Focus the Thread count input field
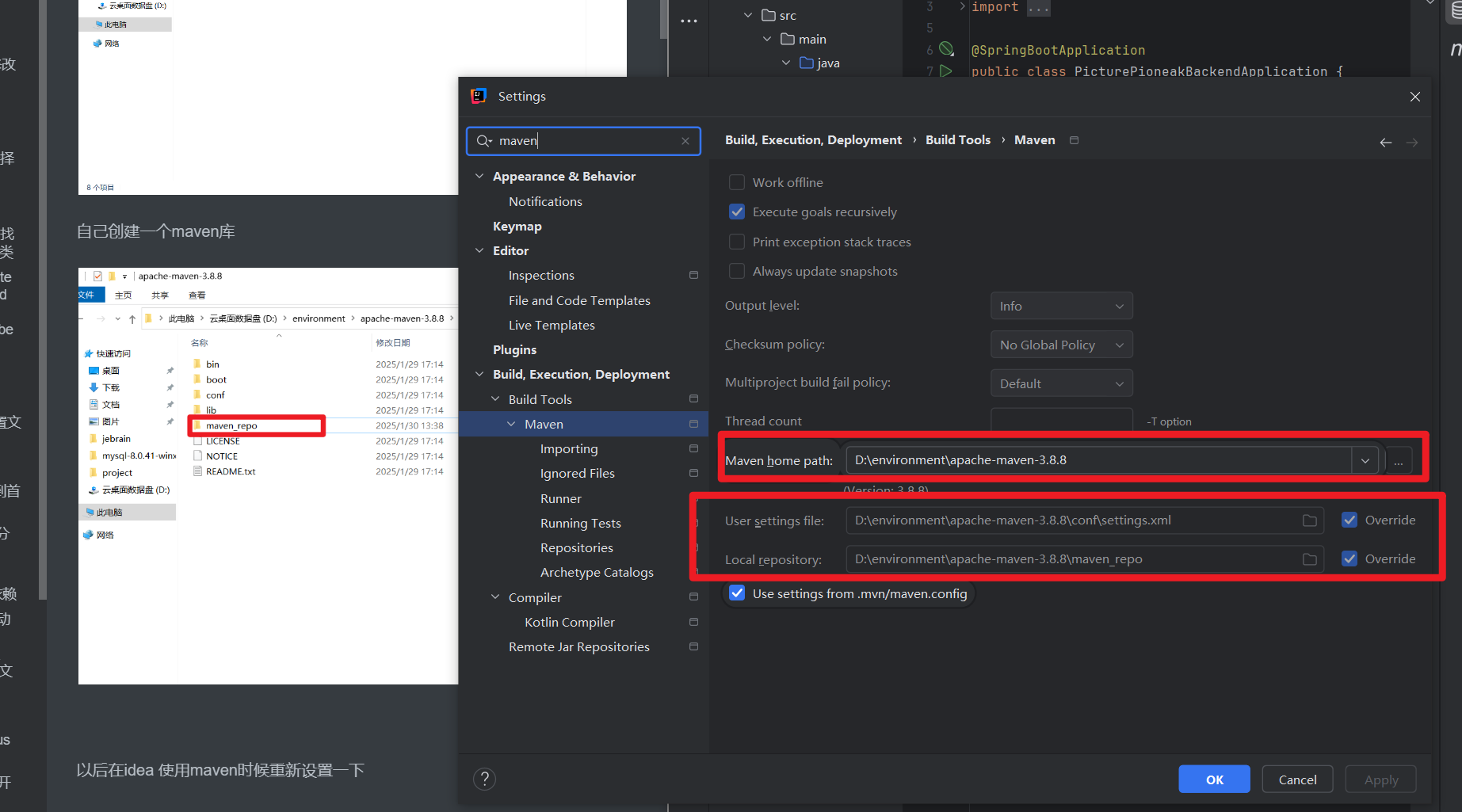The width and height of the screenshot is (1462, 812). point(1061,421)
